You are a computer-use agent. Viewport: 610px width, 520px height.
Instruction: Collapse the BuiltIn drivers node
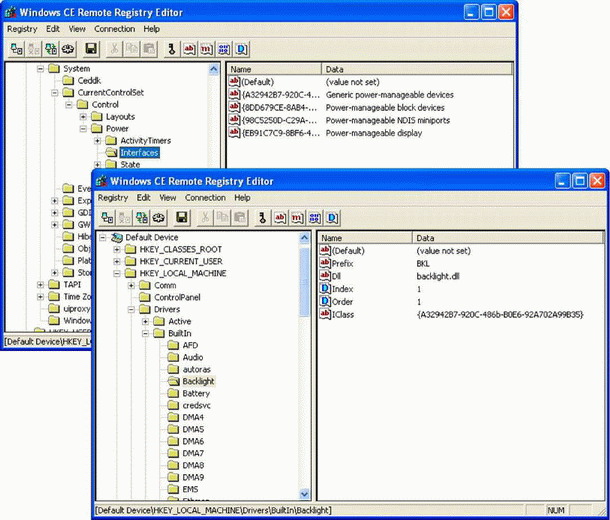146,333
